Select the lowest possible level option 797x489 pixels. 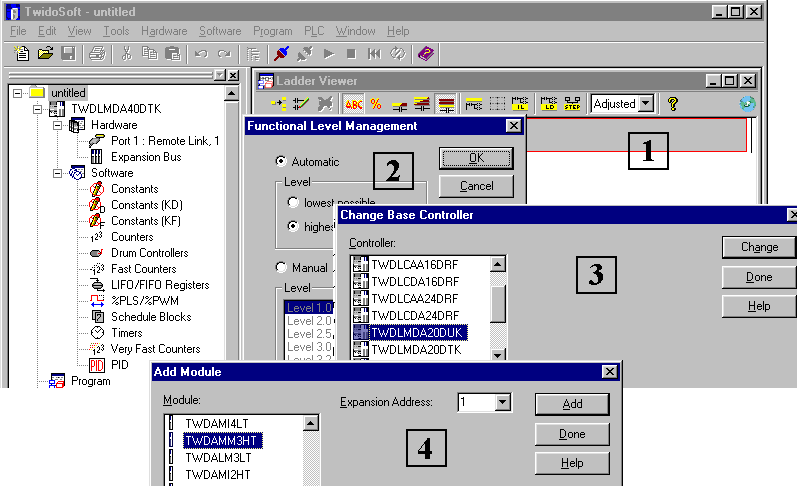tap(293, 202)
